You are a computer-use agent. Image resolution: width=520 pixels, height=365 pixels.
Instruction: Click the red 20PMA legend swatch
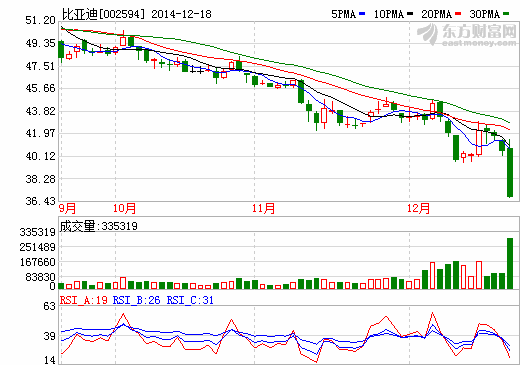[x=458, y=14]
